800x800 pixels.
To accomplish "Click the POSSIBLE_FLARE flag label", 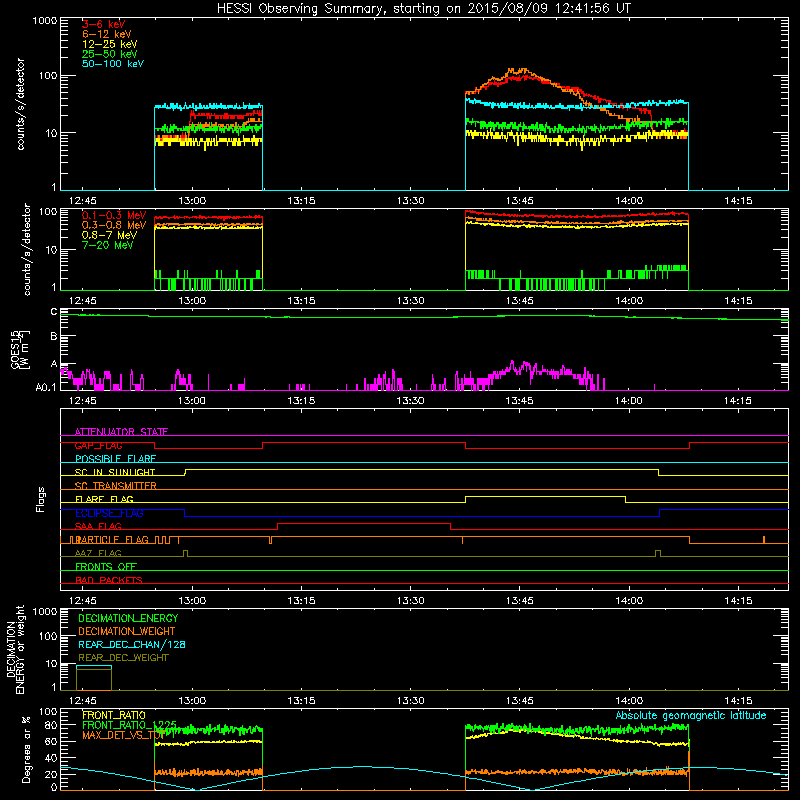I will [x=115, y=459].
